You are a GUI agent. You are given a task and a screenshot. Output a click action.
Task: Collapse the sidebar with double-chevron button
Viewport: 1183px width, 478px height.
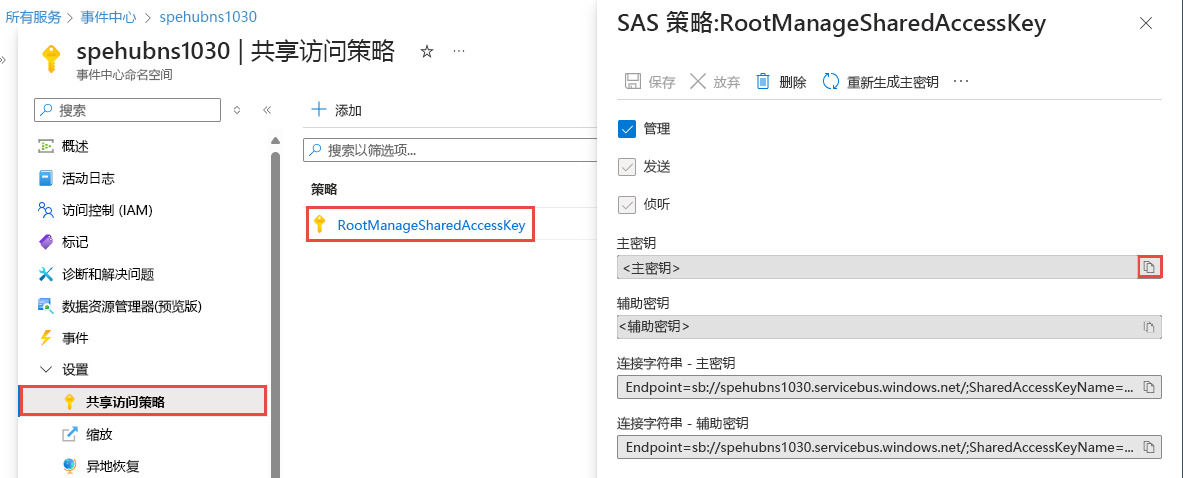(267, 110)
